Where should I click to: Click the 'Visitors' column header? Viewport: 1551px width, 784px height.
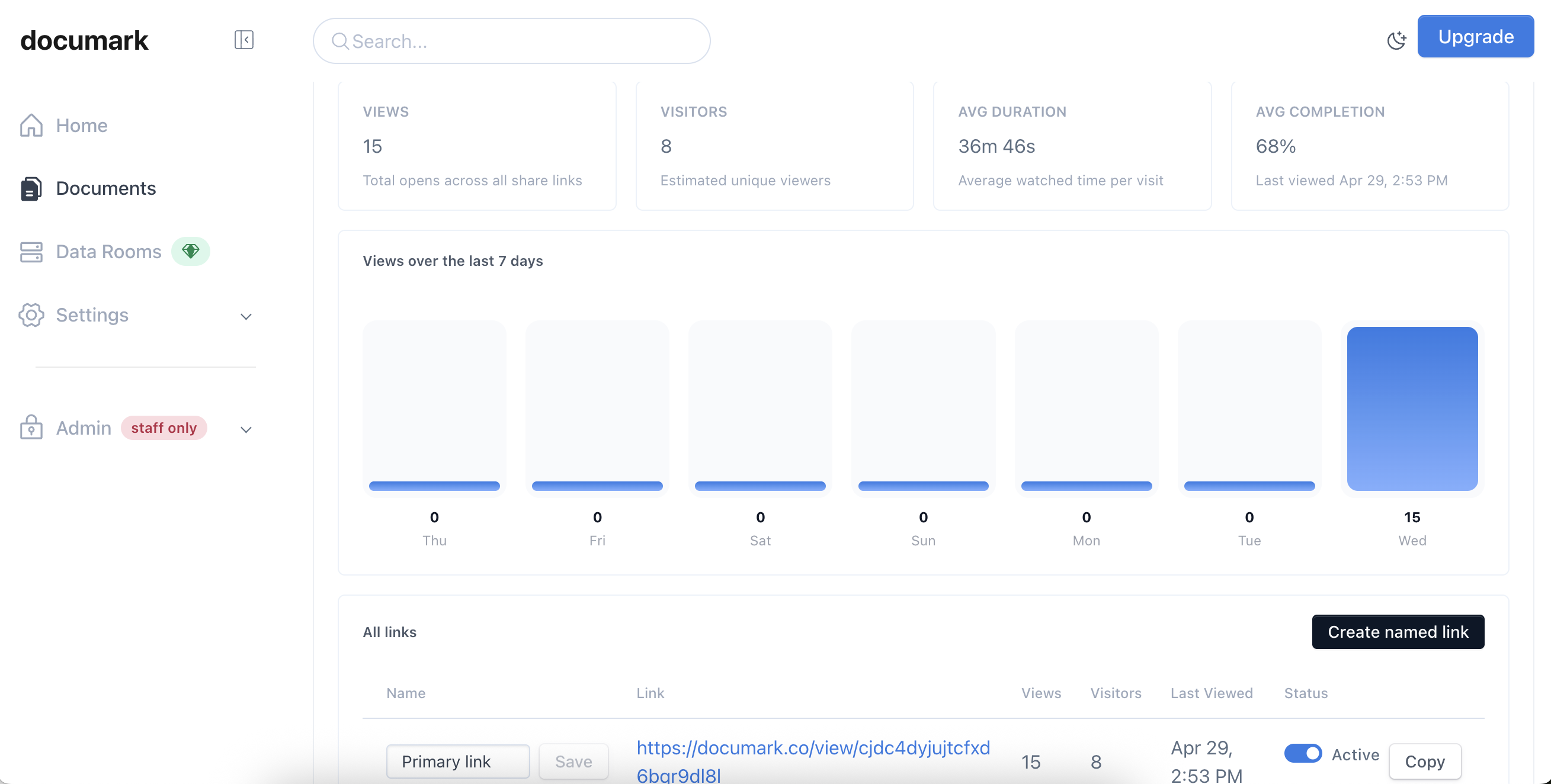coord(1116,693)
